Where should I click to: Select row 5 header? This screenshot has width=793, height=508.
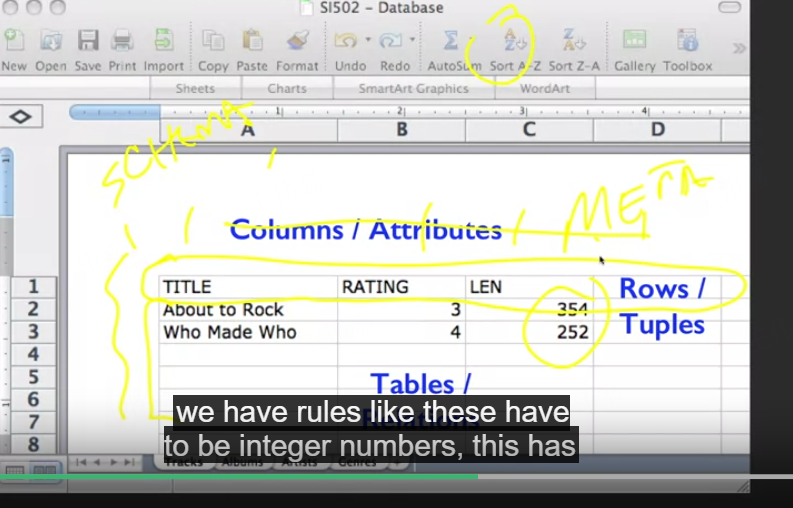point(33,377)
